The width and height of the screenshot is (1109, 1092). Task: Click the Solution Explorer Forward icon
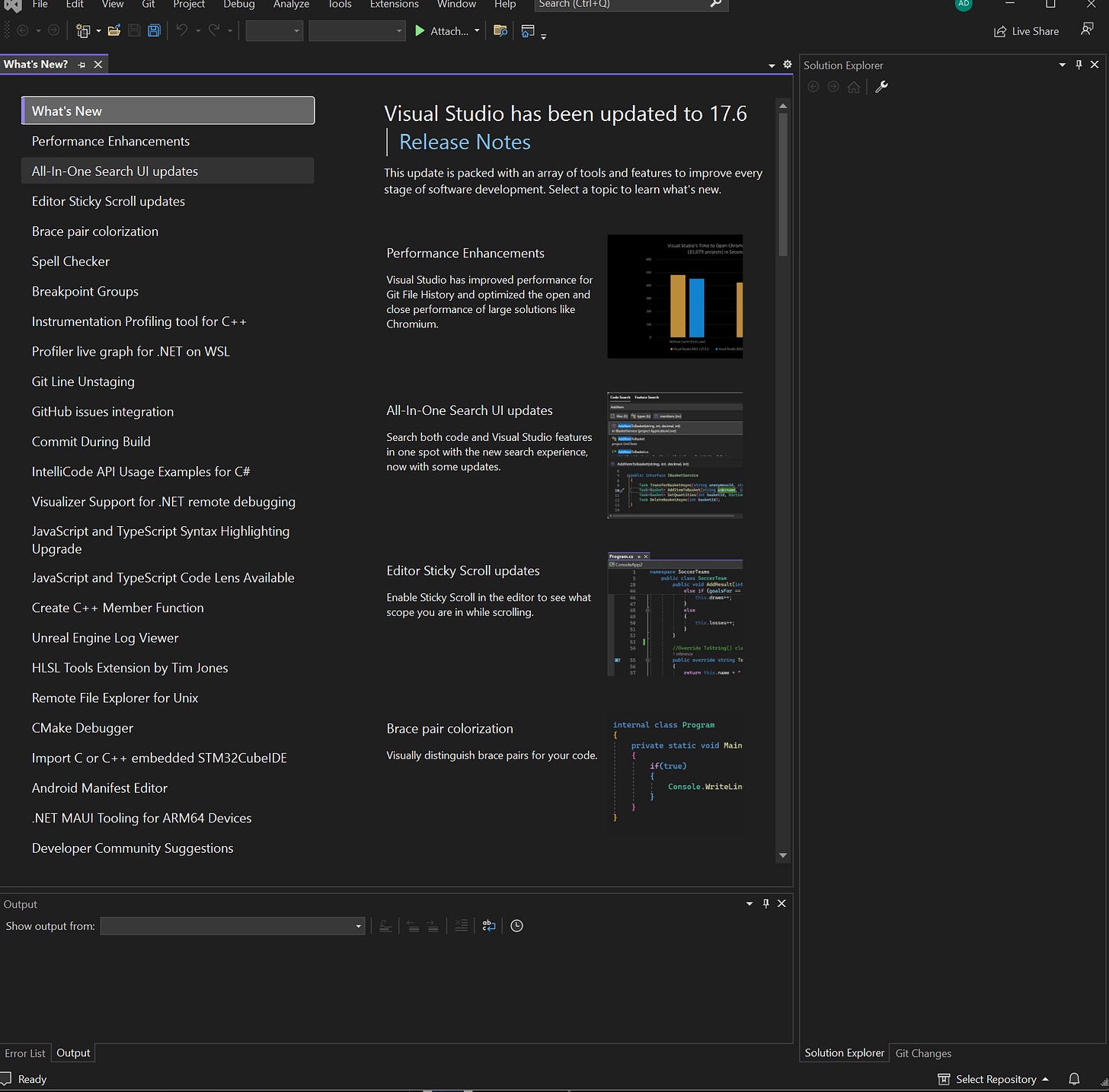tap(833, 87)
